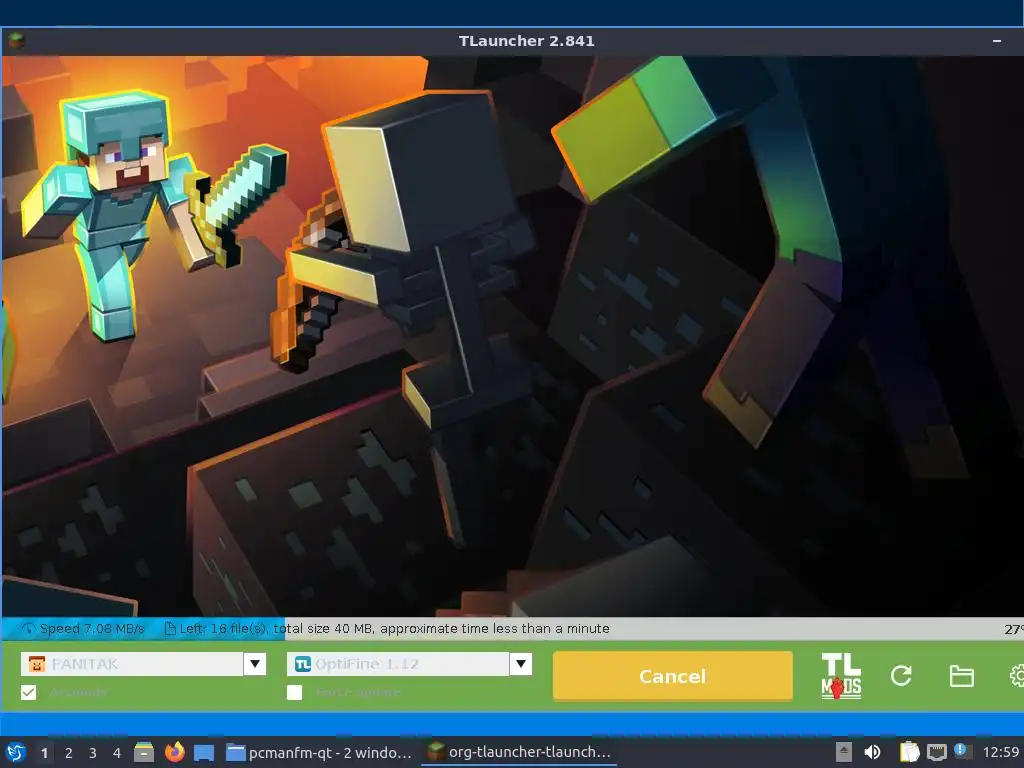
Task: Open the game folder icon
Action: pos(961,676)
